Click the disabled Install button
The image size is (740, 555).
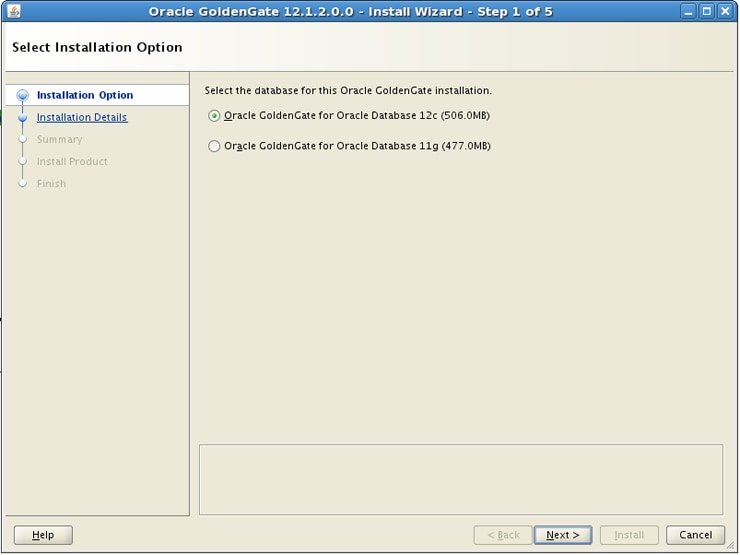629,535
